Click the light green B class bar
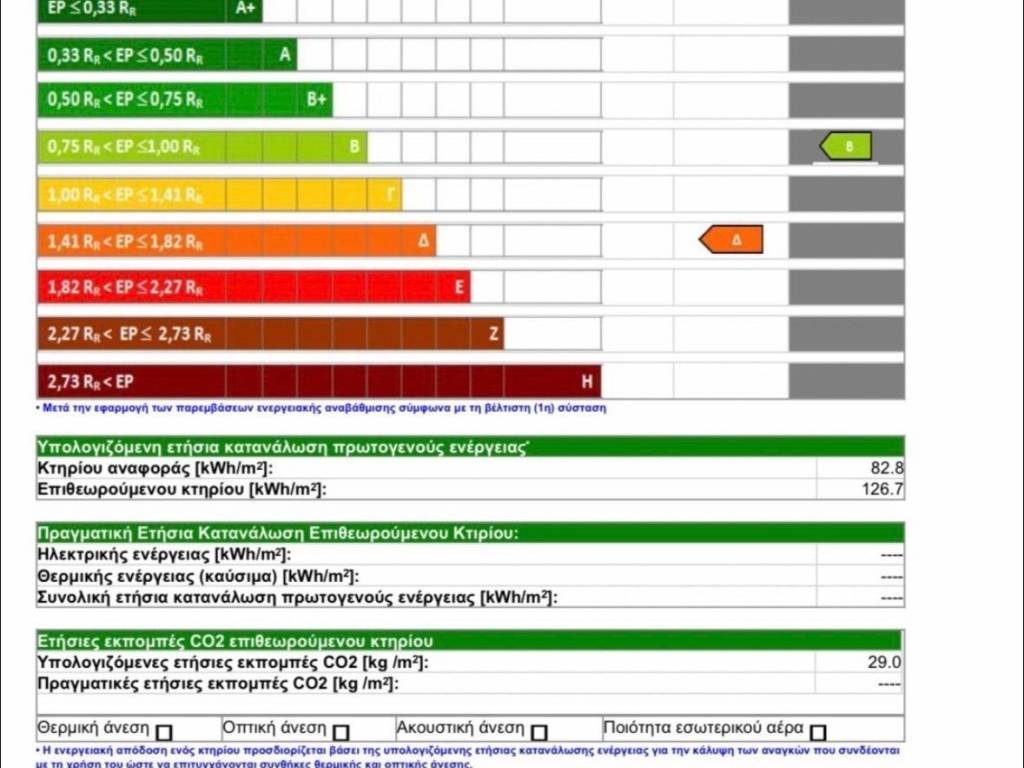The height and width of the screenshot is (768, 1024). 201,147
